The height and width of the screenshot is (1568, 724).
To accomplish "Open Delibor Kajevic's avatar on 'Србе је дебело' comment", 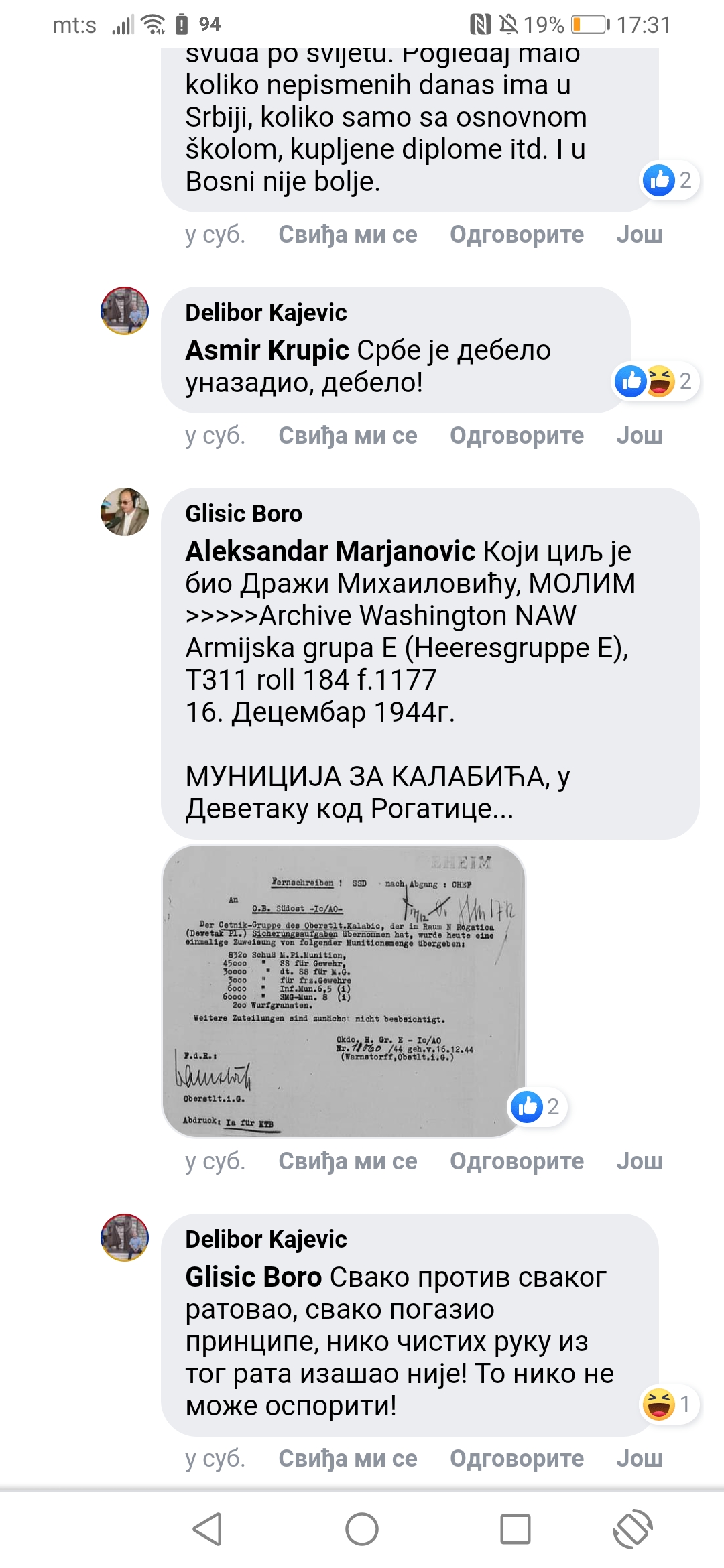I will 125,311.
